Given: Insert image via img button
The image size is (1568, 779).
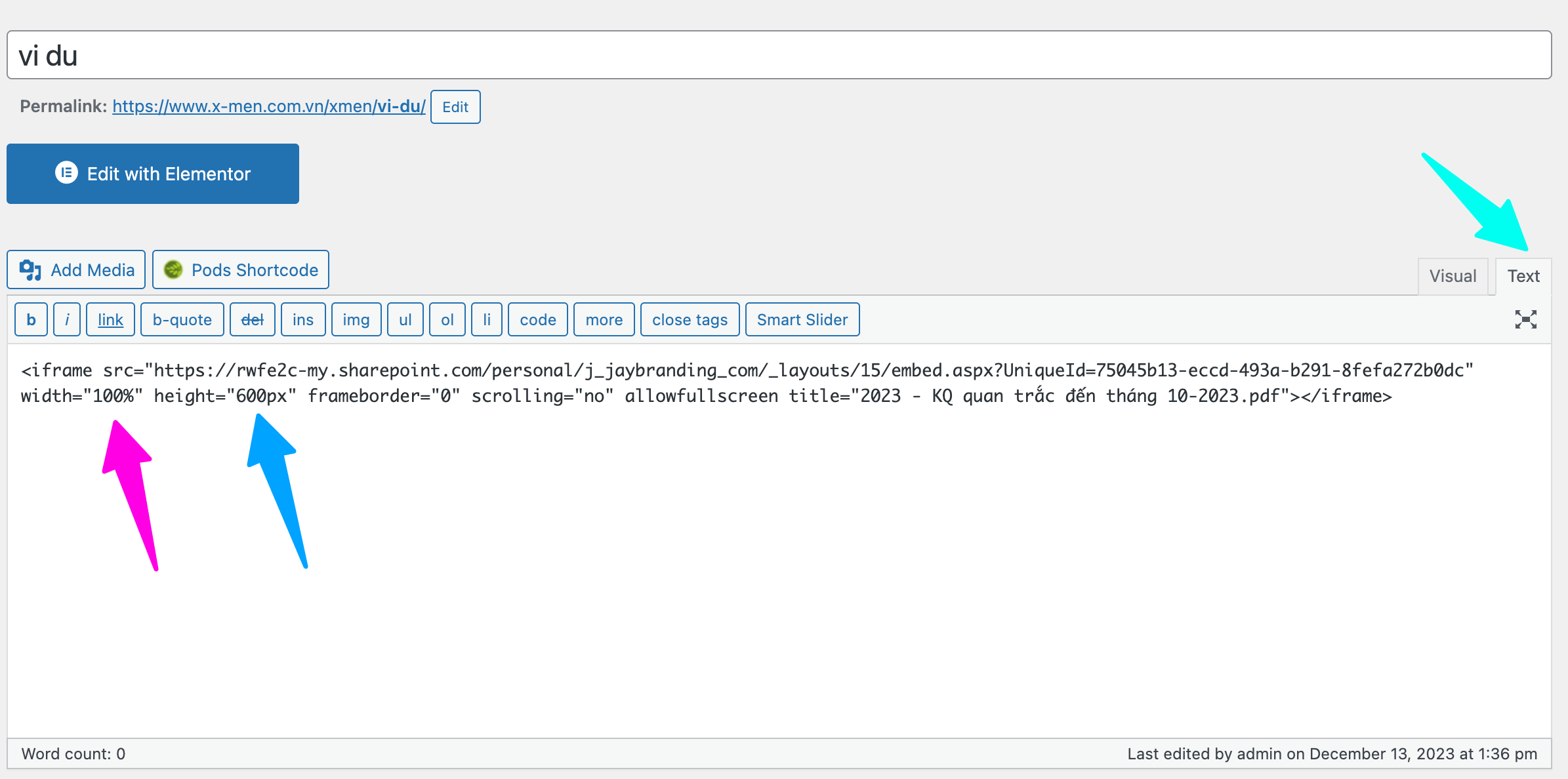Looking at the screenshot, I should click(356, 319).
